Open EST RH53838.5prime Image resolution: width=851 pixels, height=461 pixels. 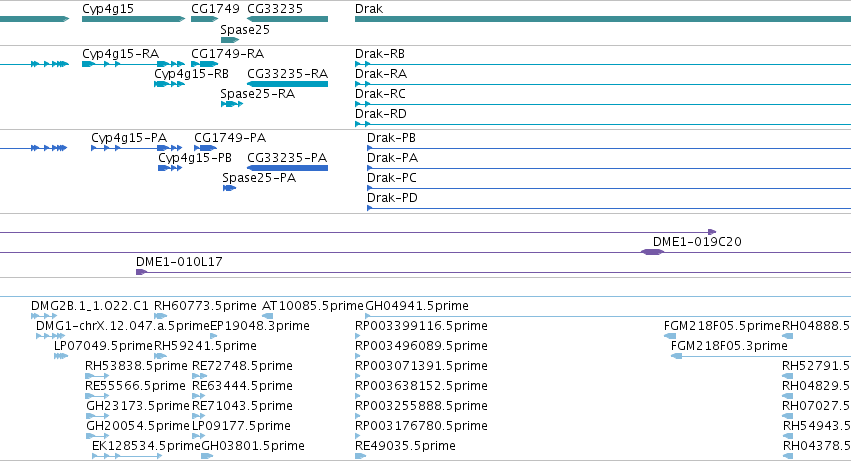[136, 366]
